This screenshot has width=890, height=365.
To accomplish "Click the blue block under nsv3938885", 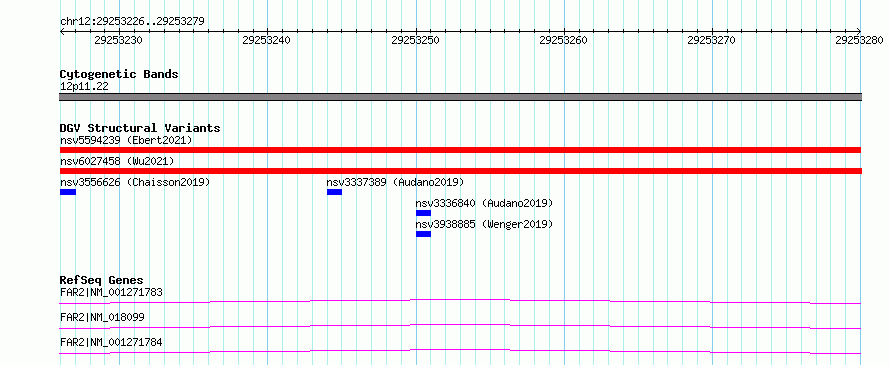I will tap(423, 234).
